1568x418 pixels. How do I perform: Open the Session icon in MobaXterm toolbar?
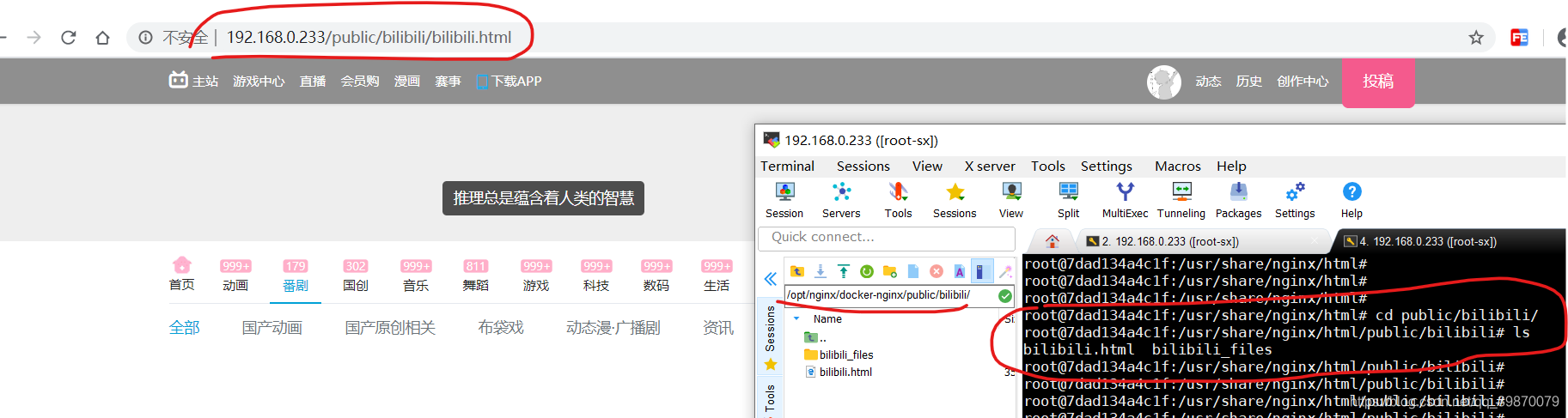pos(784,201)
